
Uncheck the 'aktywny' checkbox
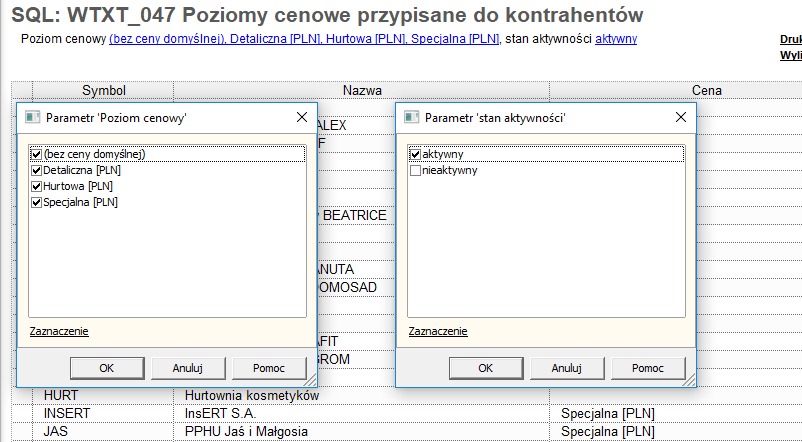[x=415, y=154]
